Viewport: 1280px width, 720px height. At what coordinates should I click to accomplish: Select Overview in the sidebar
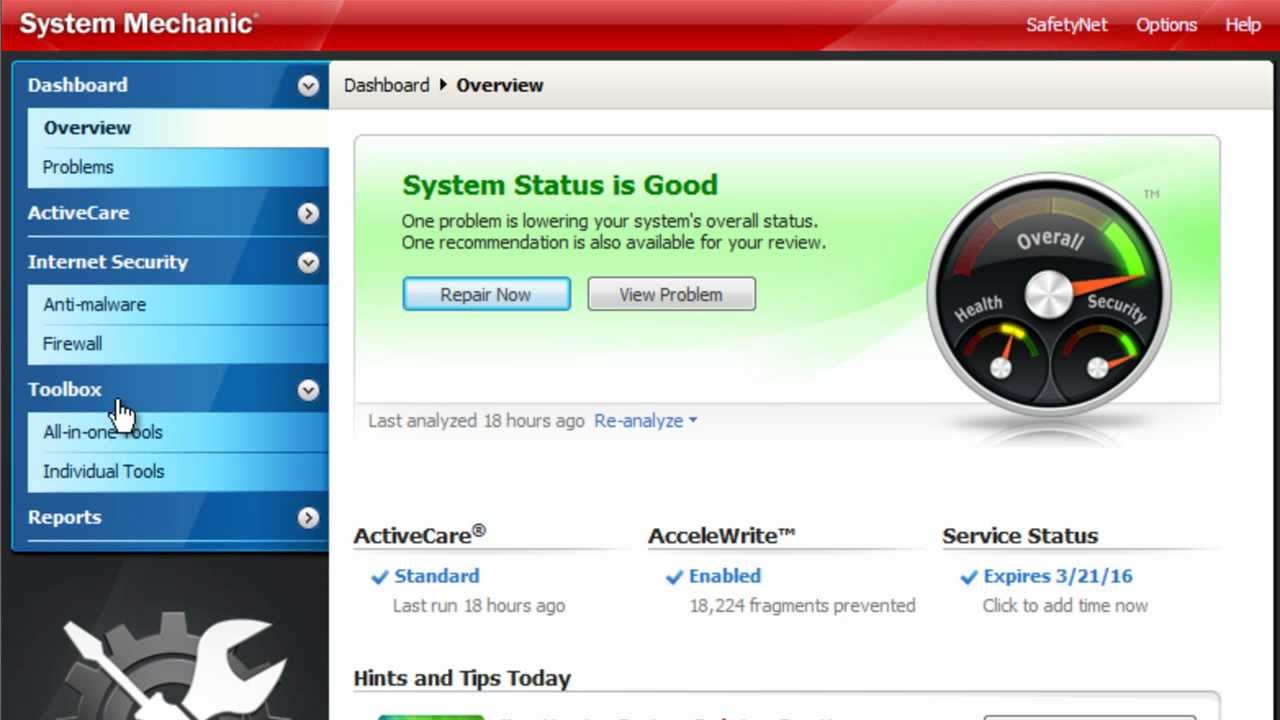178,128
